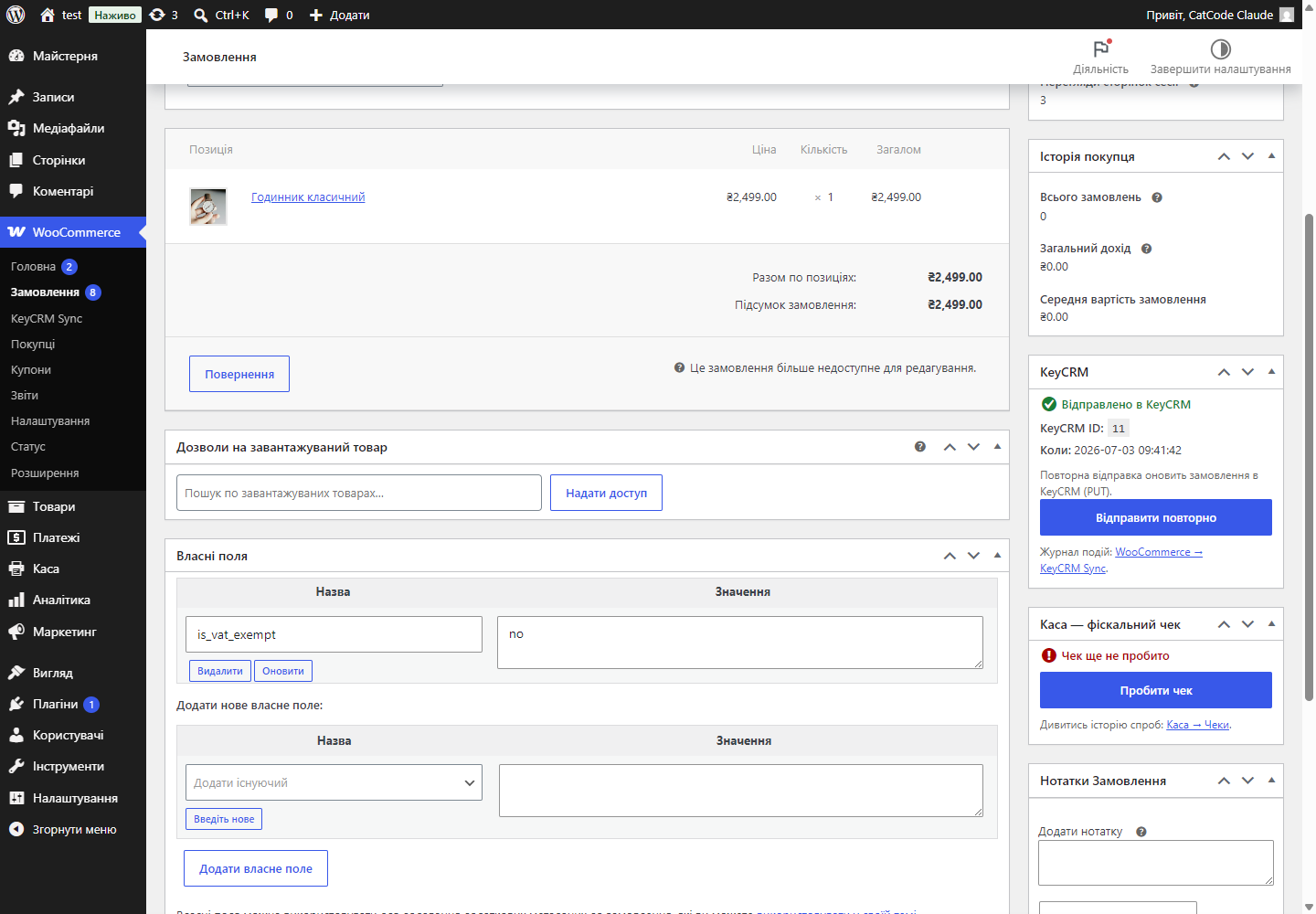This screenshot has height=914, width=1316.
Task: Click the Налаштування settings sliders icon
Action: coord(16,798)
